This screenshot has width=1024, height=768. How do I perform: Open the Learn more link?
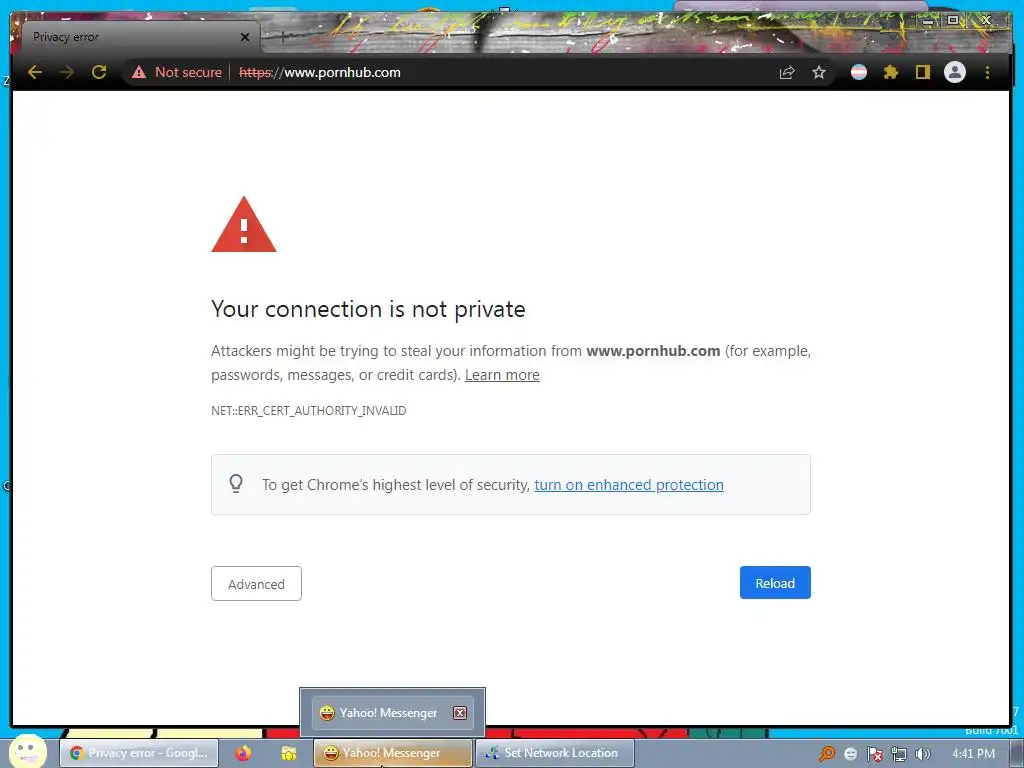[502, 375]
